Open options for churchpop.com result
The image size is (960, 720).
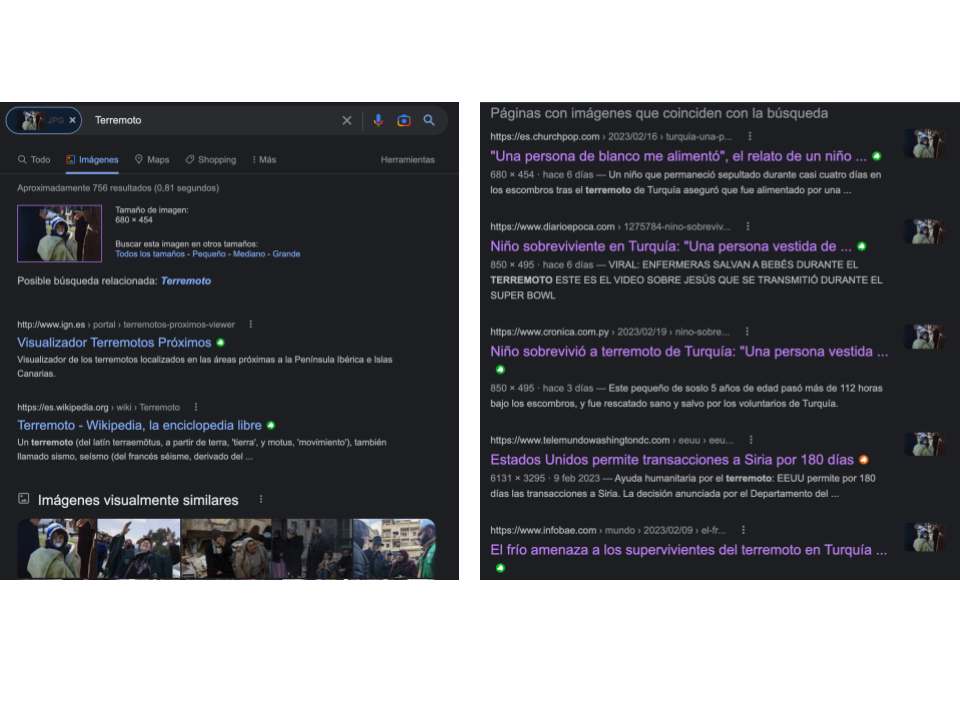coord(750,136)
